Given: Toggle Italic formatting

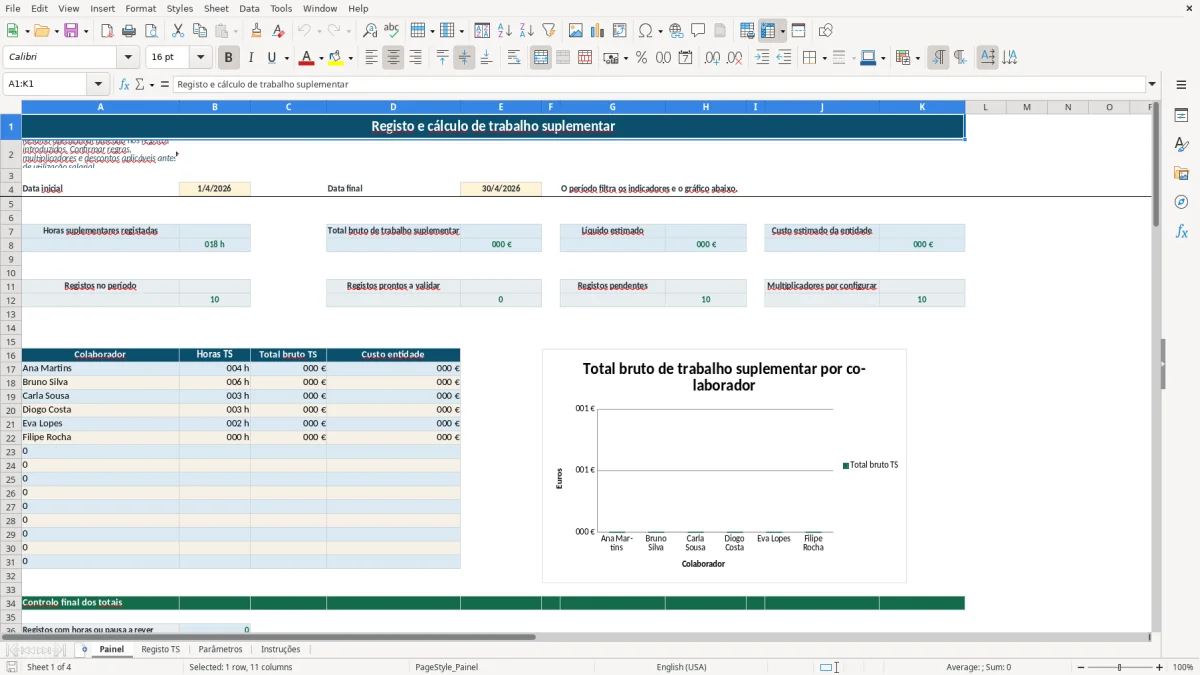Looking at the screenshot, I should pos(250,58).
